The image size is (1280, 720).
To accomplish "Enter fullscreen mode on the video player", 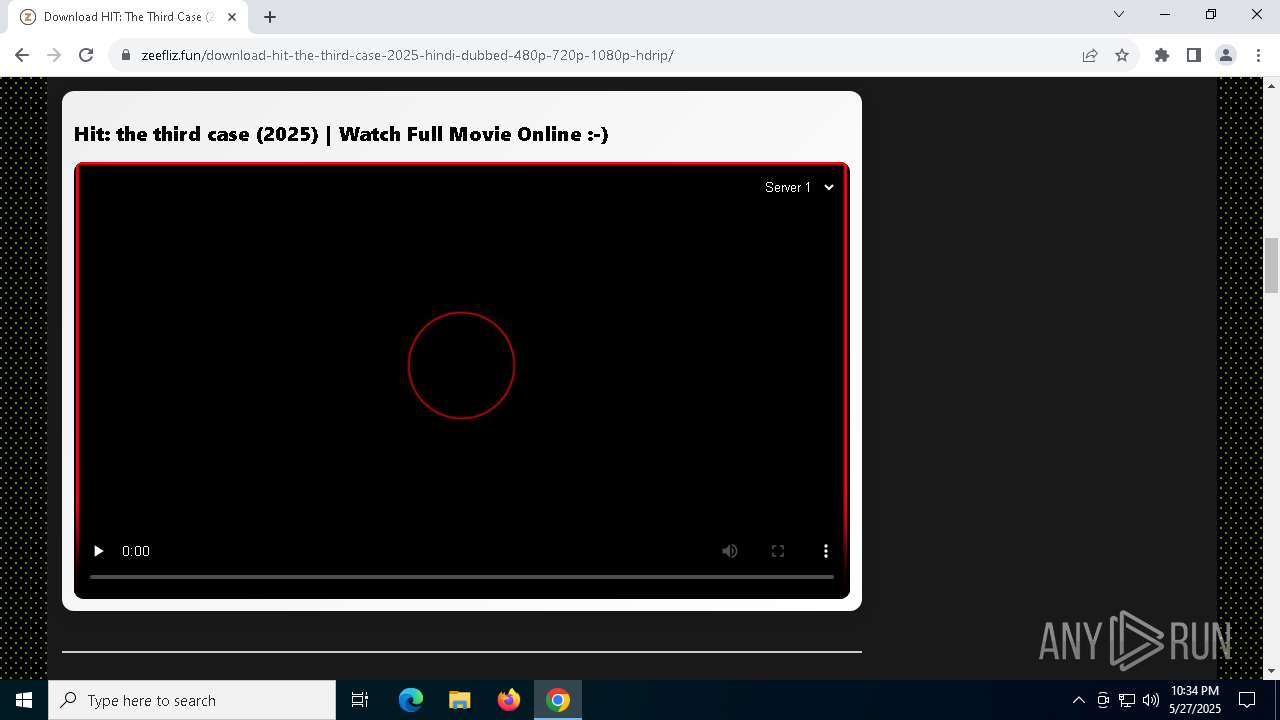I will coord(778,551).
